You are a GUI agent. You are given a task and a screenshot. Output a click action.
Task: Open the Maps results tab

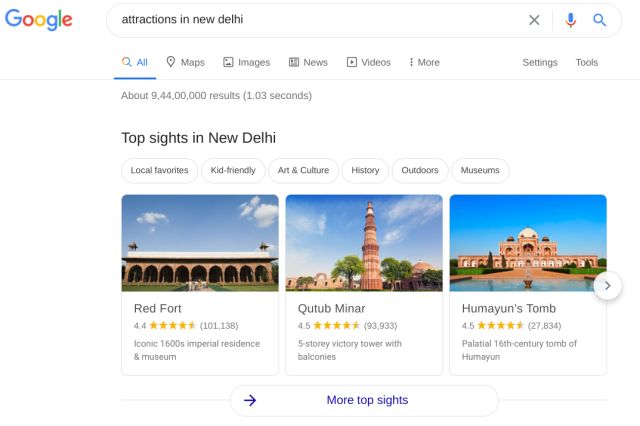185,62
